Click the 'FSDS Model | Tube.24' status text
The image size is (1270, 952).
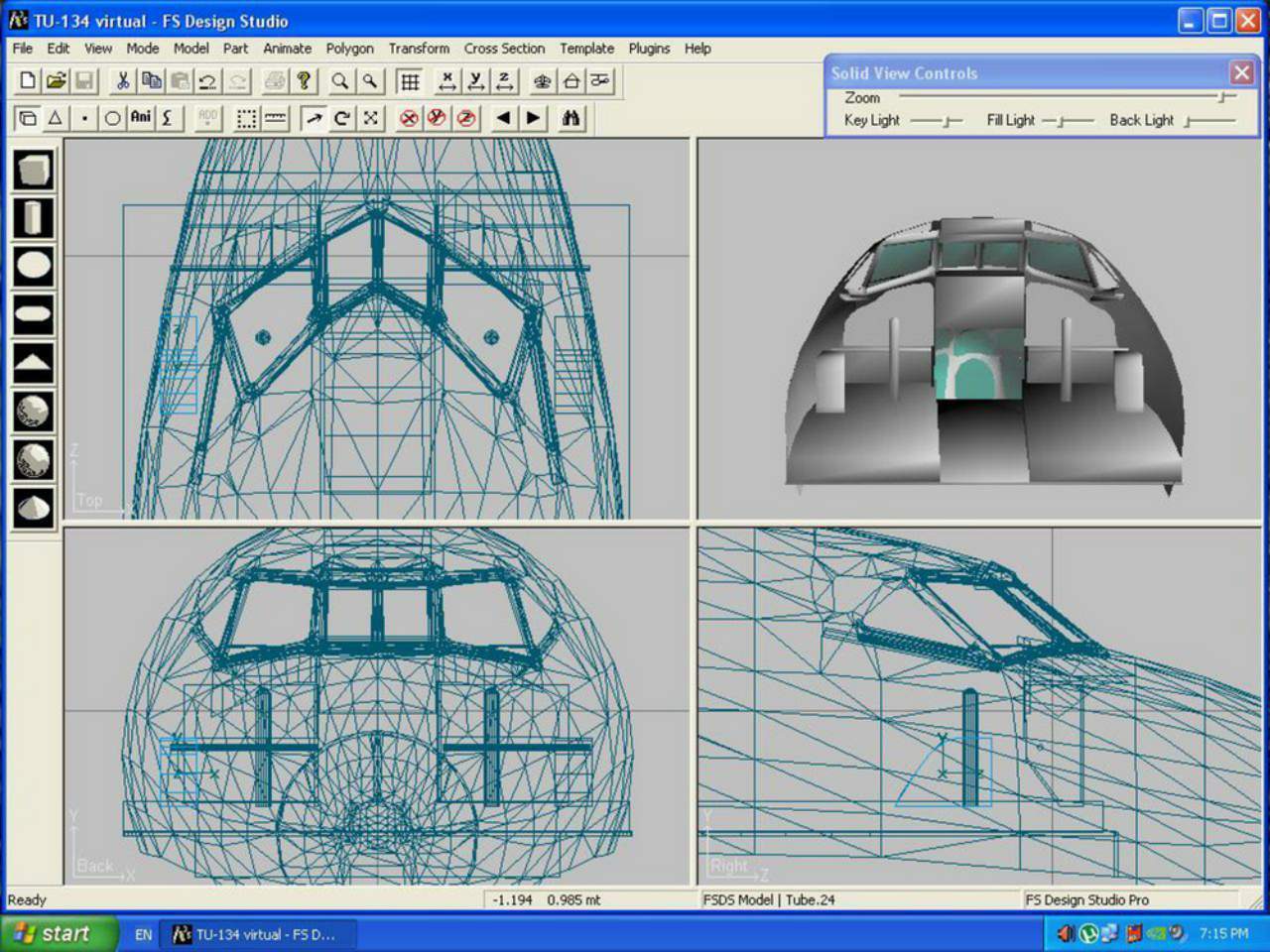click(769, 899)
